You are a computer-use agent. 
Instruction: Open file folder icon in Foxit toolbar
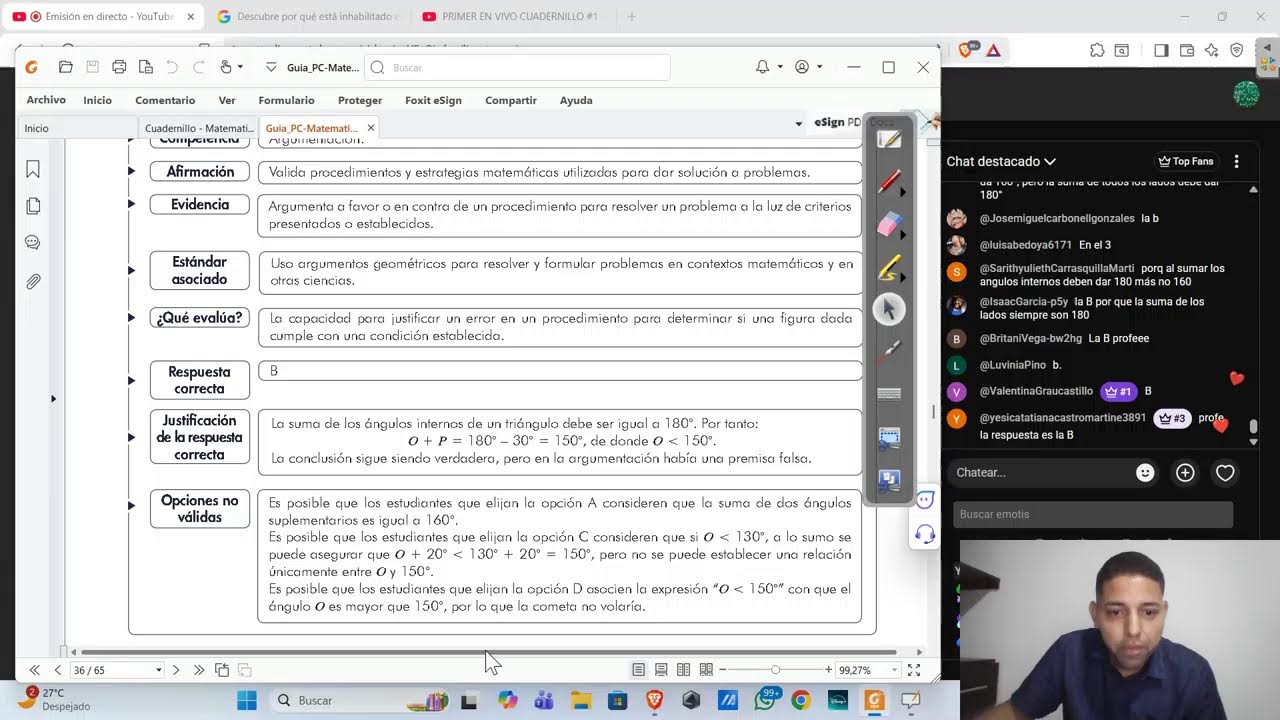click(65, 67)
